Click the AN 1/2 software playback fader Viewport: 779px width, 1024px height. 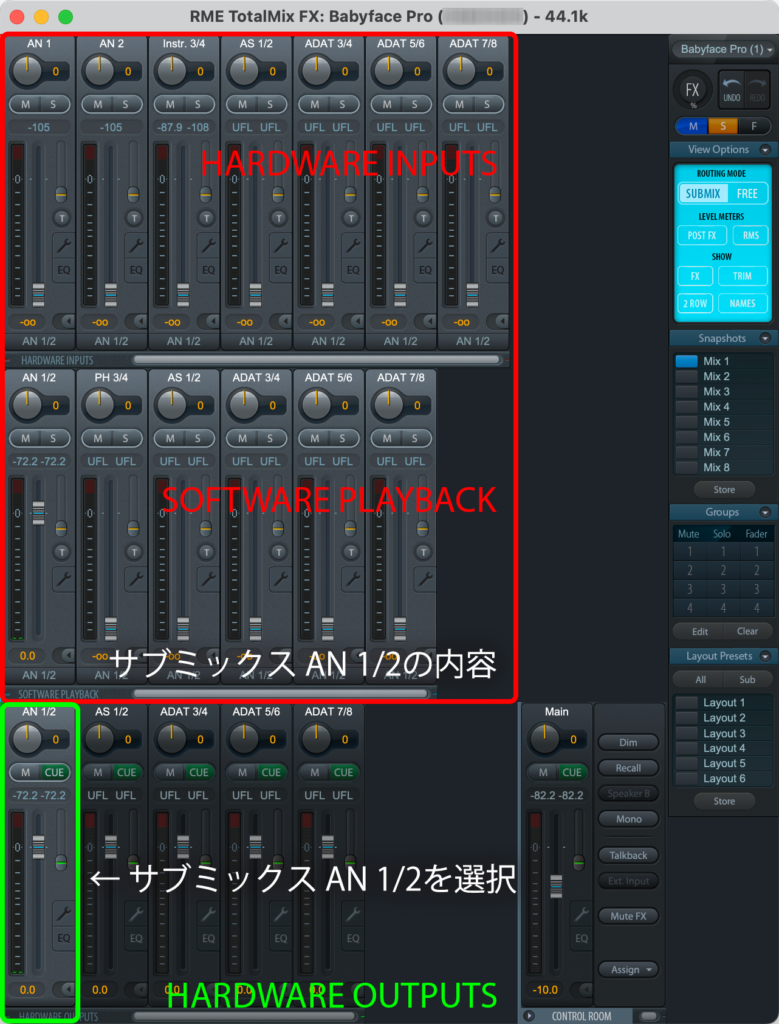click(x=39, y=513)
